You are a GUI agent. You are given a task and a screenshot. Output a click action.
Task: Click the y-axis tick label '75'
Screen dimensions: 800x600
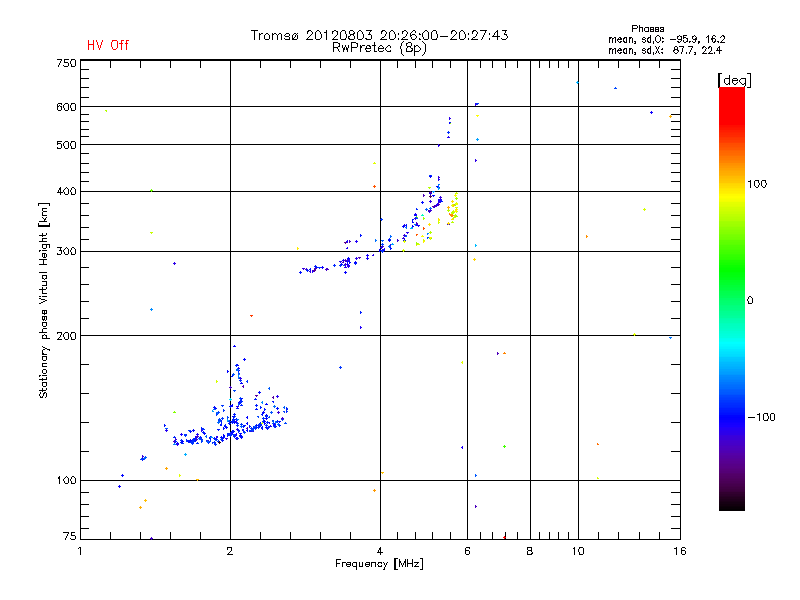click(70, 536)
